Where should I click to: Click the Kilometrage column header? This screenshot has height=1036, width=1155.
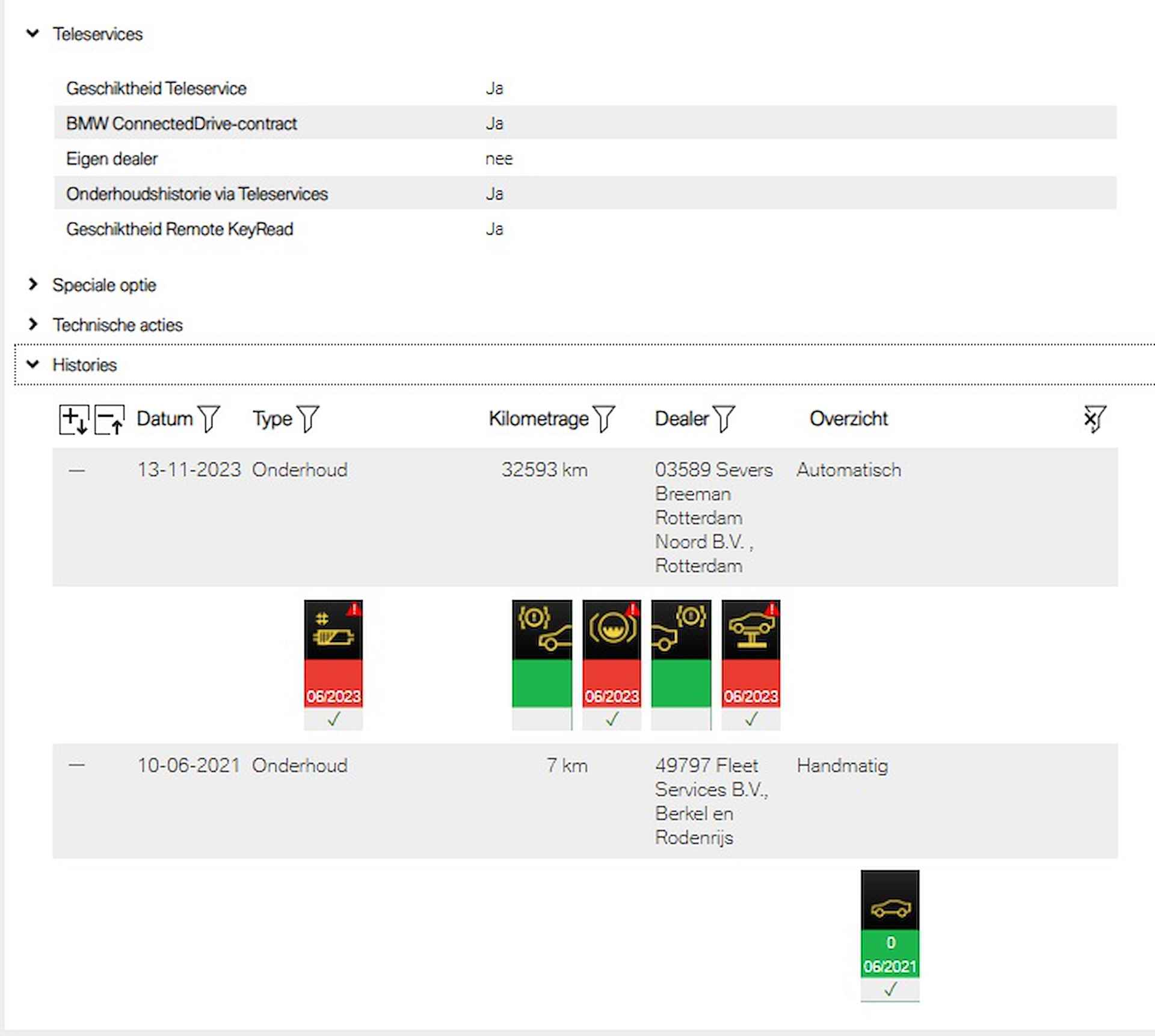[x=539, y=418]
